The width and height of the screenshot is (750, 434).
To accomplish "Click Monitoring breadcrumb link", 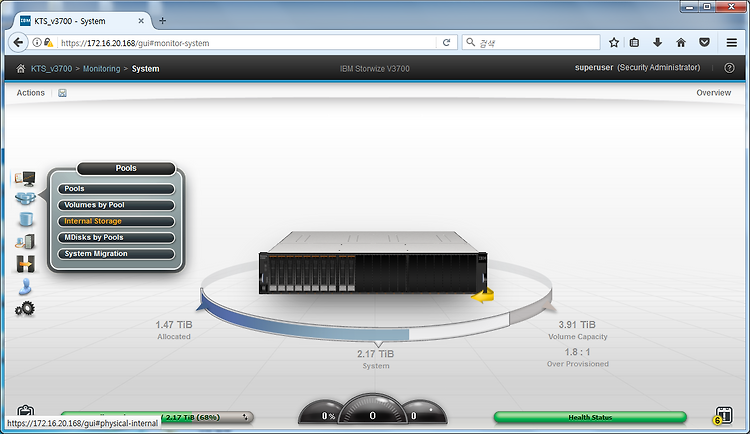I will [x=101, y=68].
